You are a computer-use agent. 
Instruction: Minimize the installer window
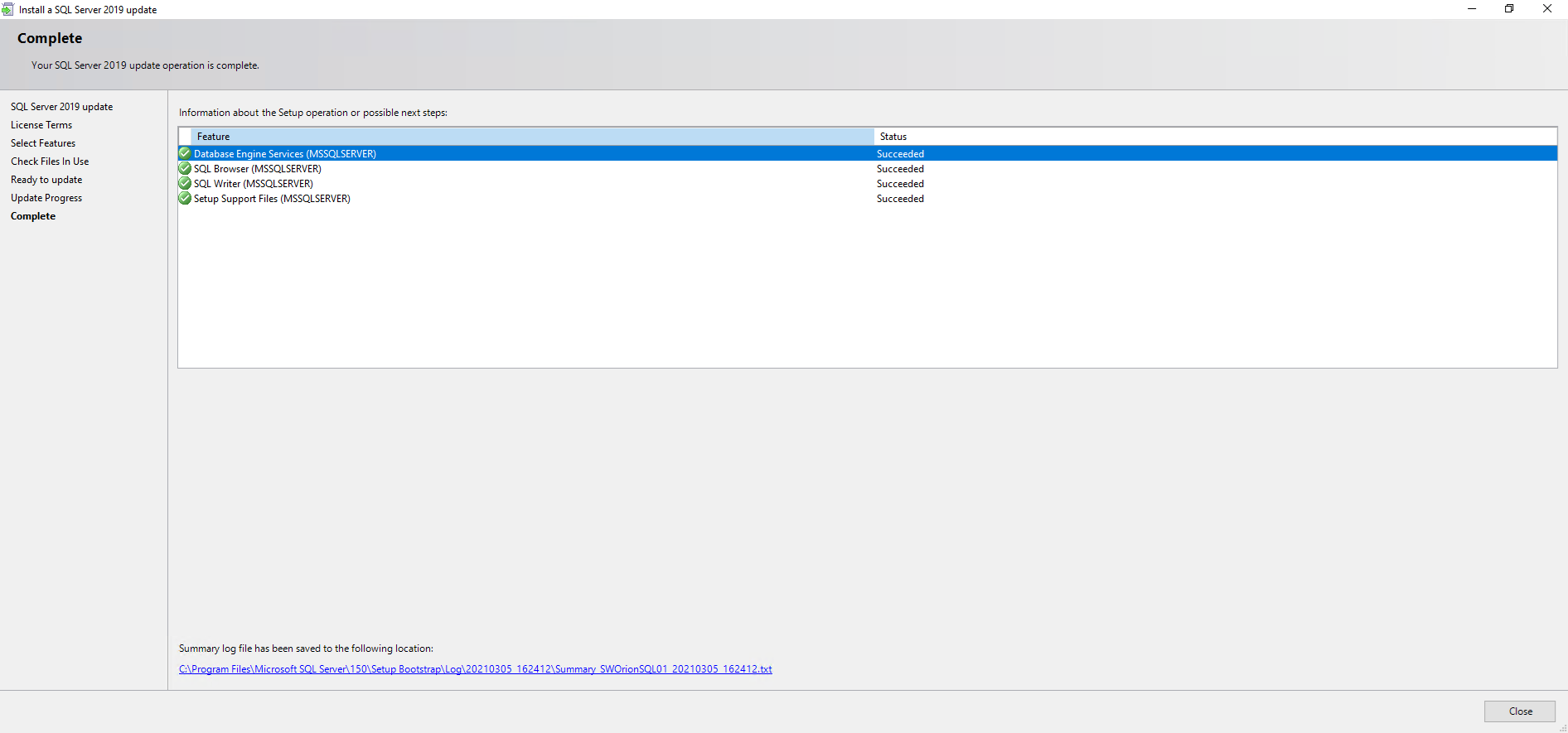pos(1472,9)
